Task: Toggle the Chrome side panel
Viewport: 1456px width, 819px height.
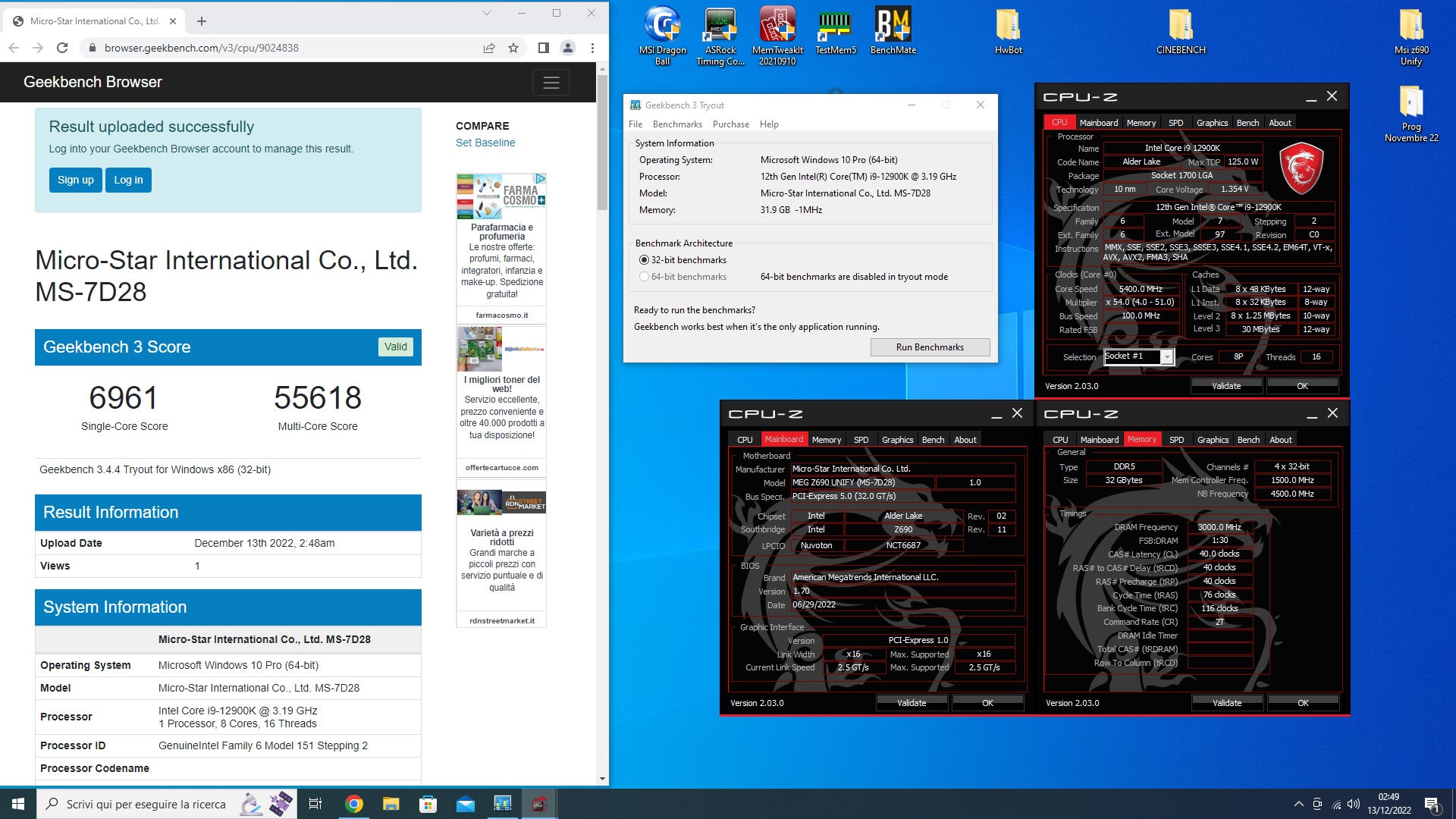Action: (x=543, y=48)
